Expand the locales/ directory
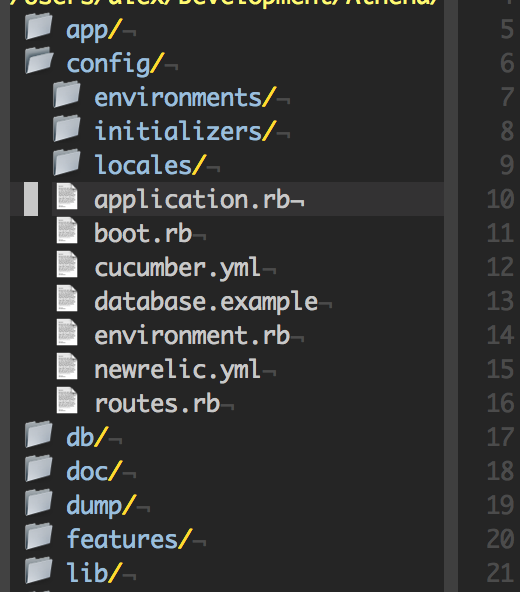The height and width of the screenshot is (592, 520). 150,165
